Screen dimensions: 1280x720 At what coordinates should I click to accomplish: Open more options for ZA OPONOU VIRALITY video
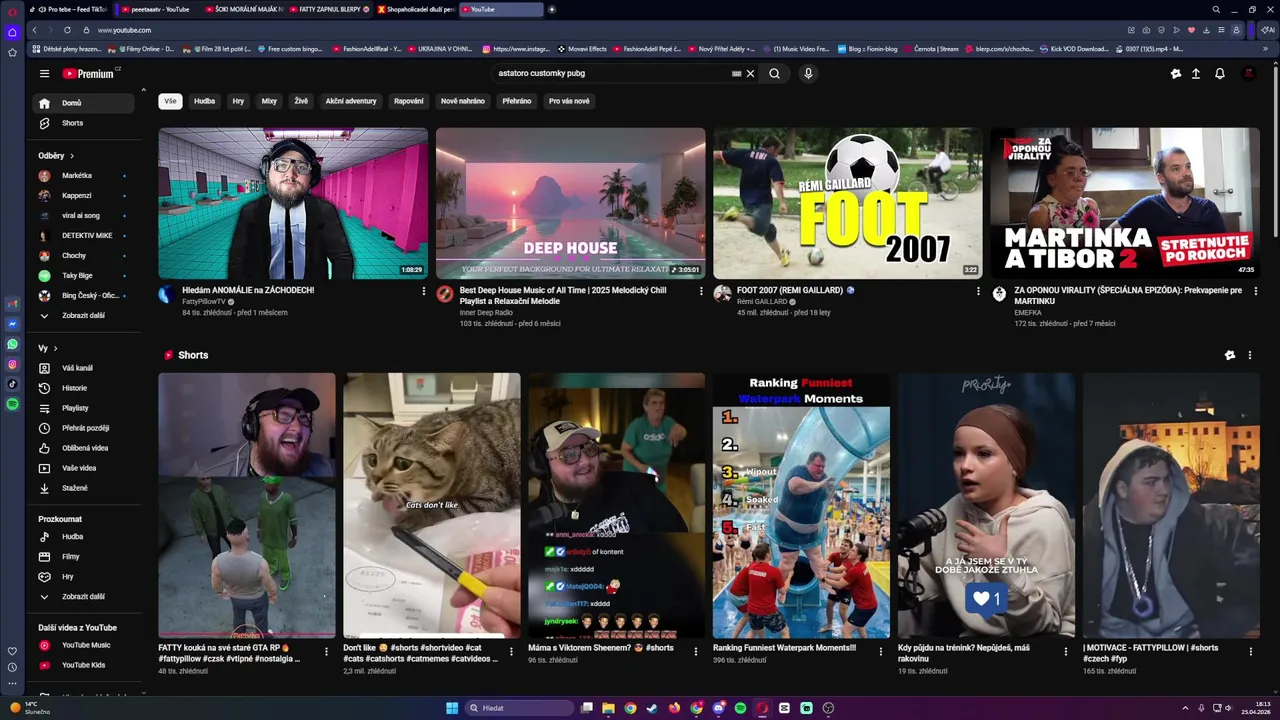(x=1256, y=291)
